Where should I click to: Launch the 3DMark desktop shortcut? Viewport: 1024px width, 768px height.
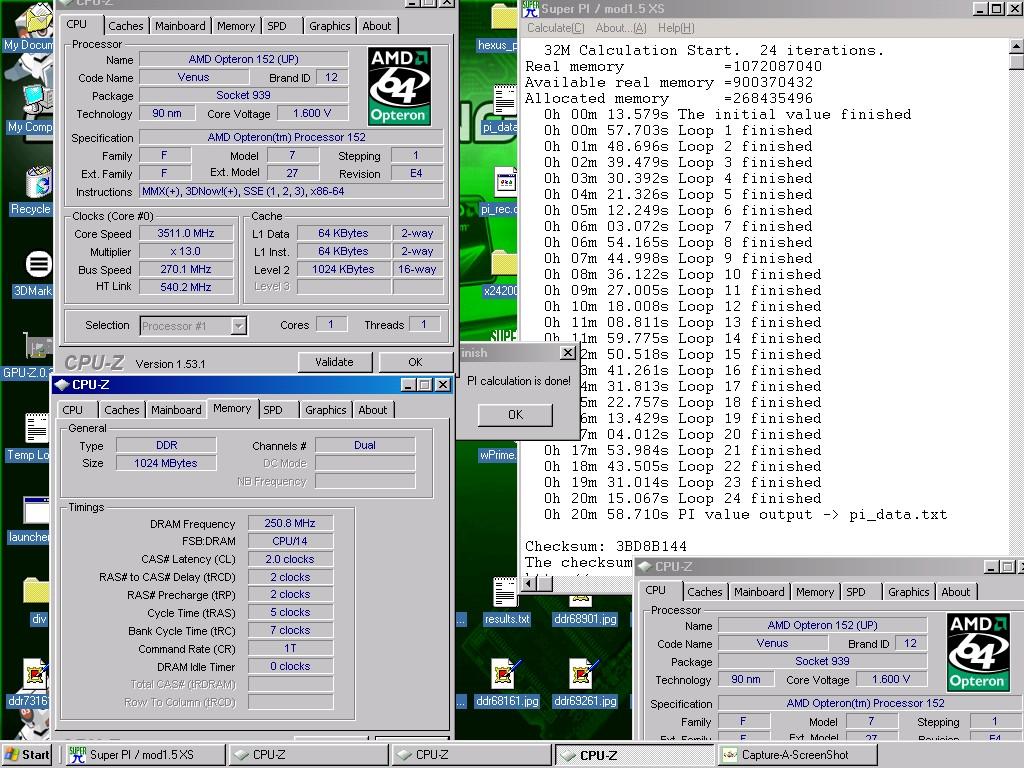coord(38,264)
